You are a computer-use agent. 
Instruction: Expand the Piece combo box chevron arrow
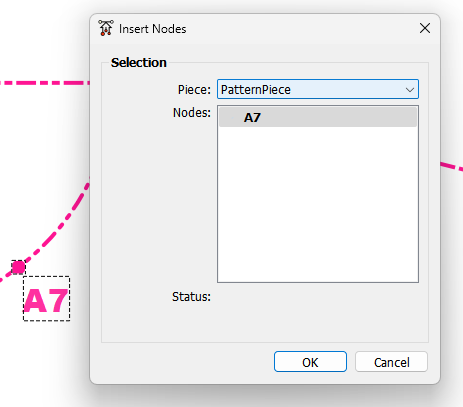pyautogui.click(x=410, y=90)
